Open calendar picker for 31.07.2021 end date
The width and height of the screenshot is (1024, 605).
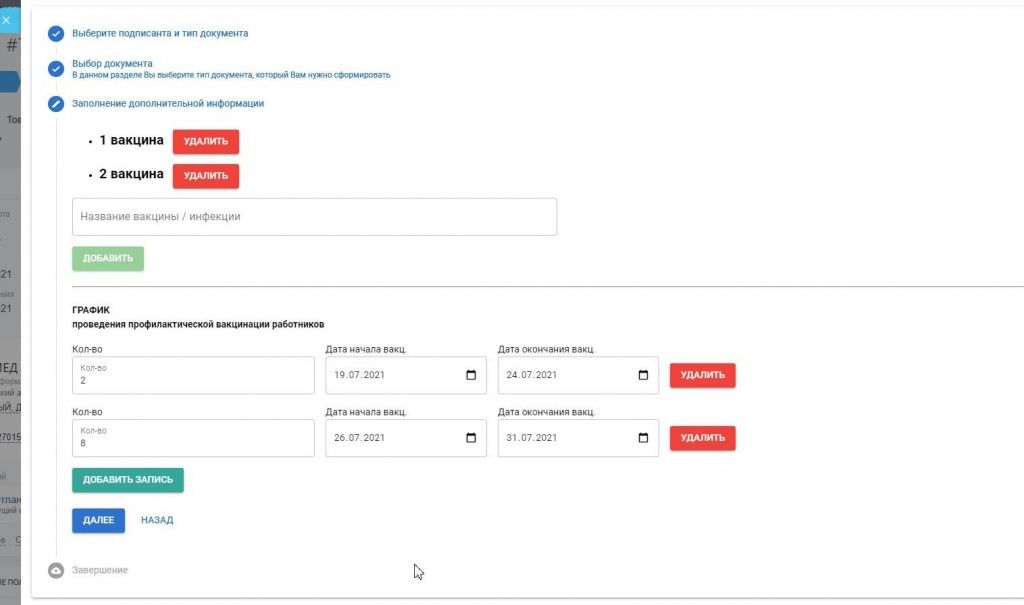(x=643, y=438)
